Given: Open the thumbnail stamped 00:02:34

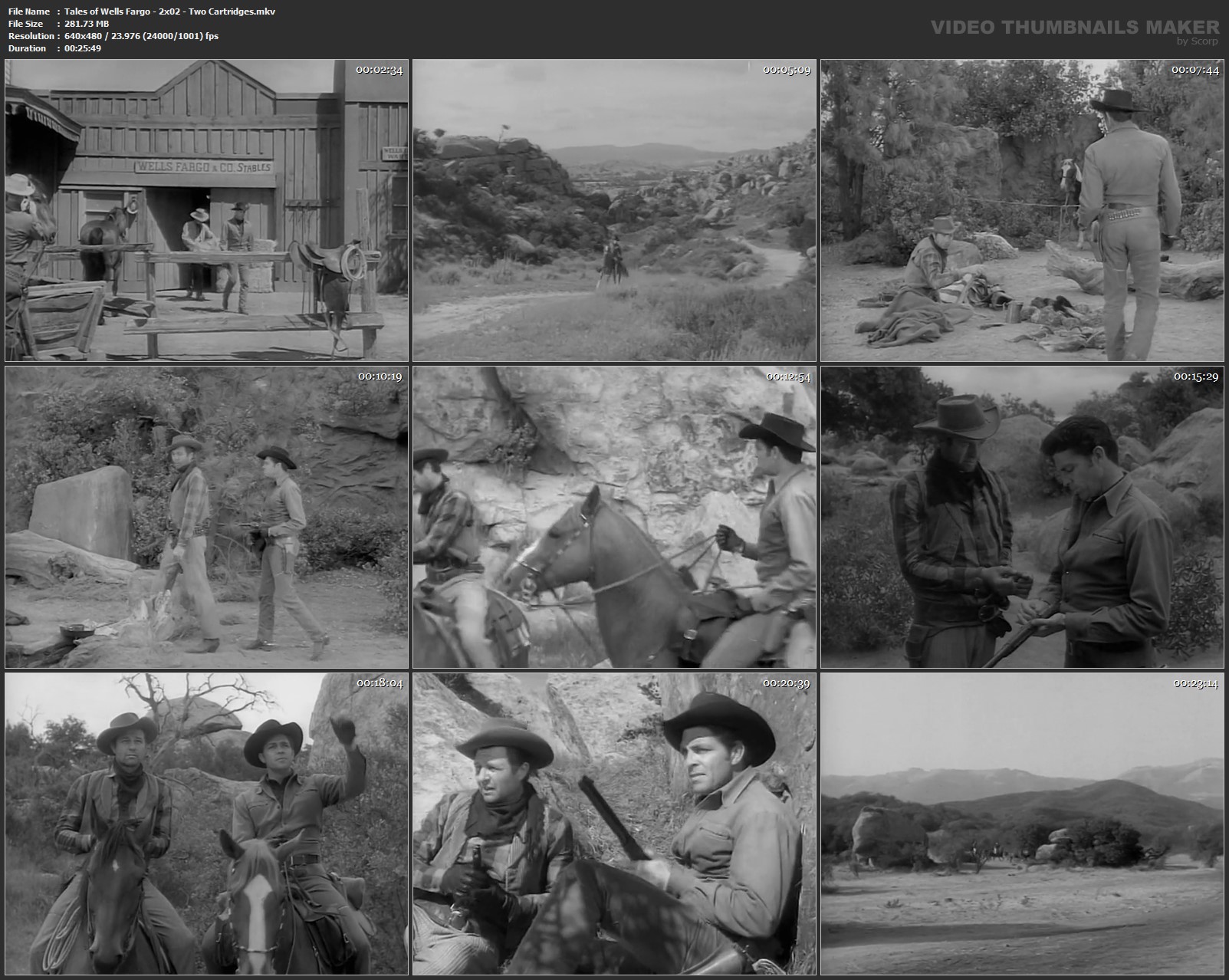Looking at the screenshot, I should (x=206, y=210).
